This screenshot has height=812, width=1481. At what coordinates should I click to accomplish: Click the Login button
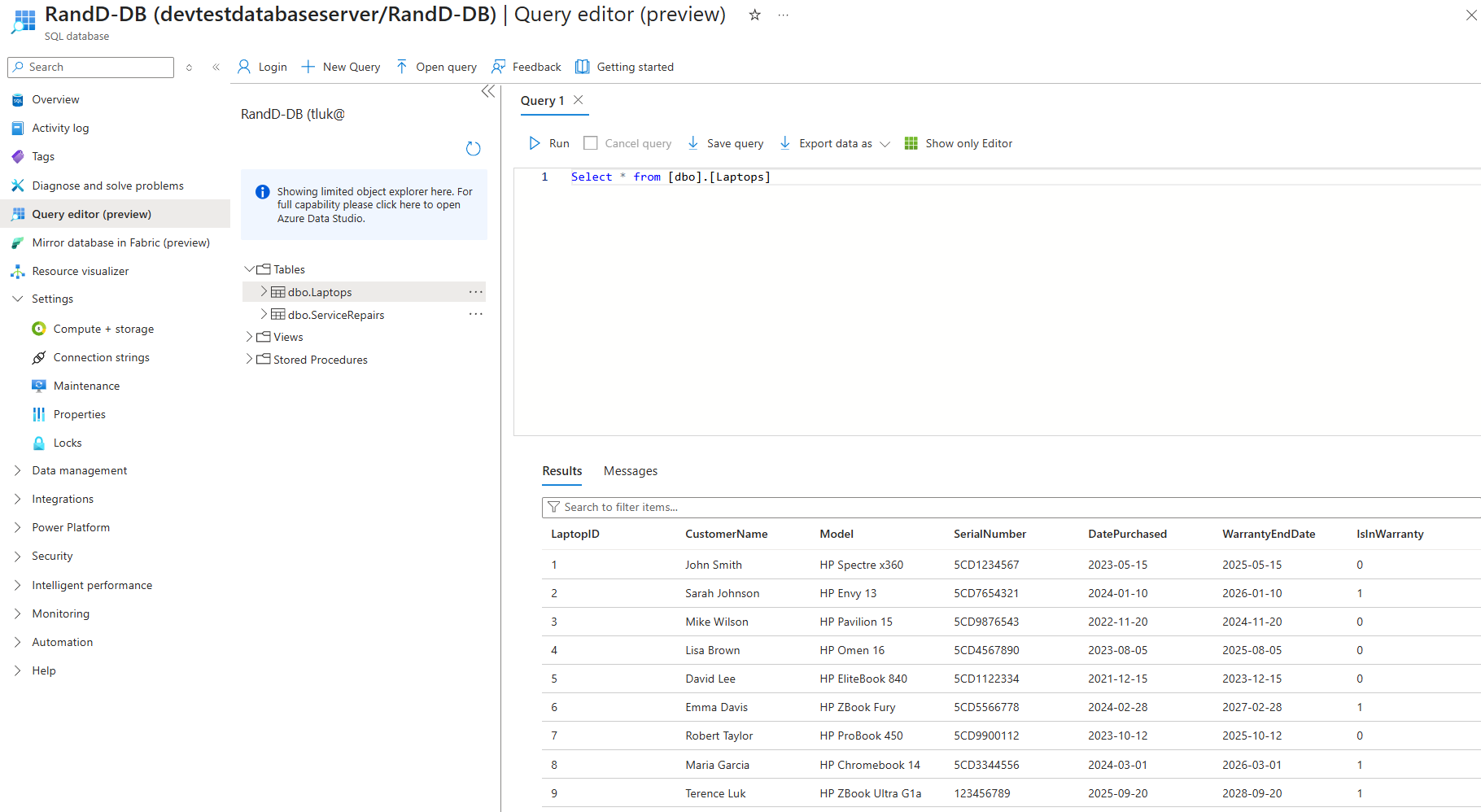tap(262, 67)
